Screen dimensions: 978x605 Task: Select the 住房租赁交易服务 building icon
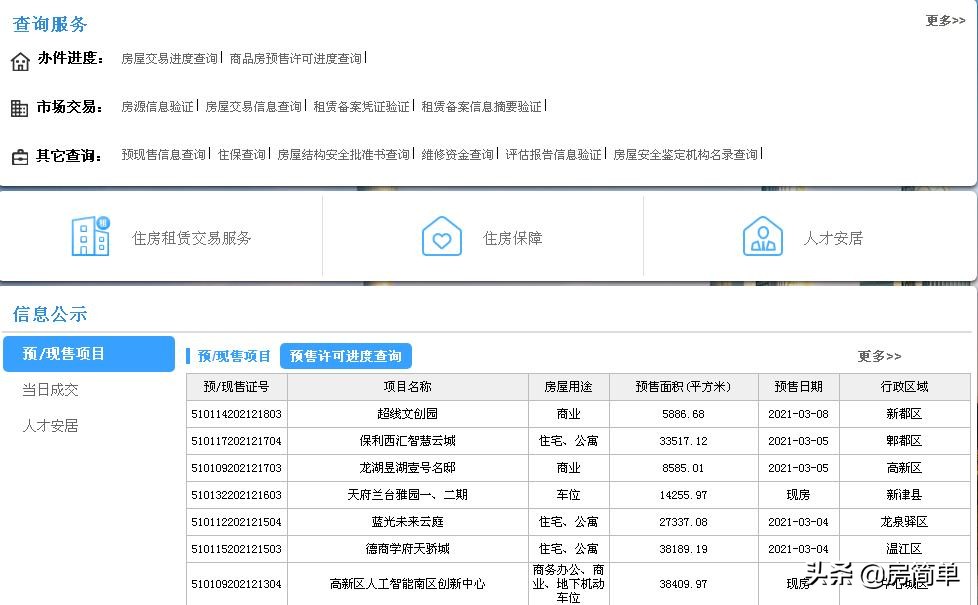(90, 236)
